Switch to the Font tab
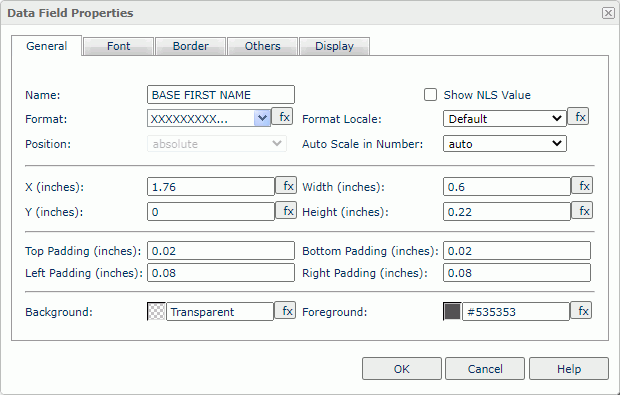This screenshot has height=395, width=620. pyautogui.click(x=118, y=46)
